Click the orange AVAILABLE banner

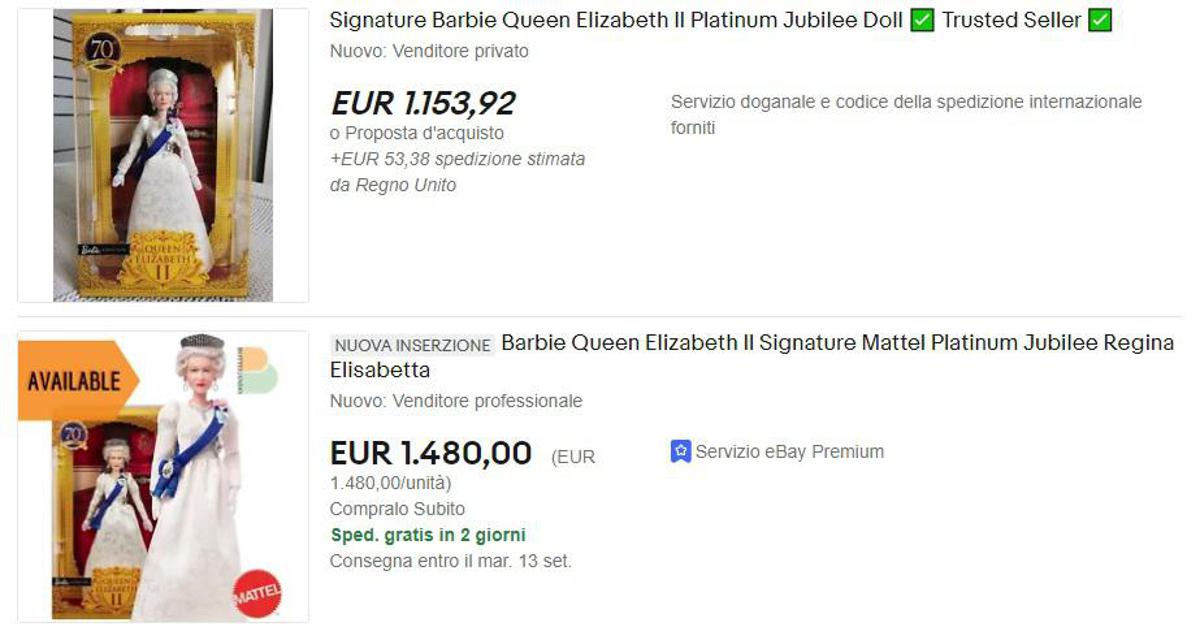(x=75, y=381)
